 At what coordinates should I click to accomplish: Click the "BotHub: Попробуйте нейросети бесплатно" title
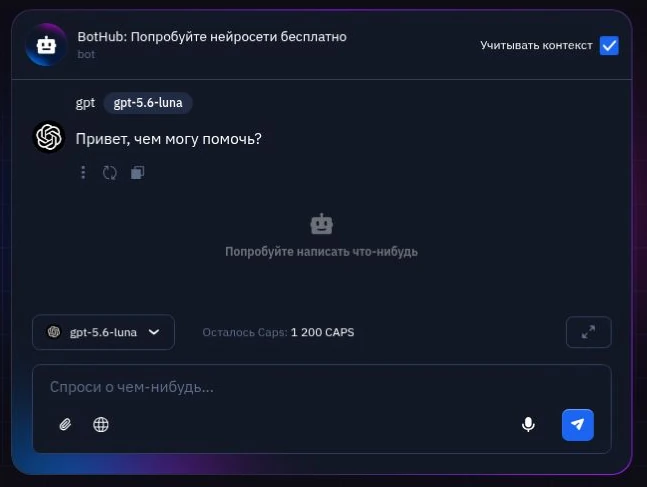tap(212, 37)
